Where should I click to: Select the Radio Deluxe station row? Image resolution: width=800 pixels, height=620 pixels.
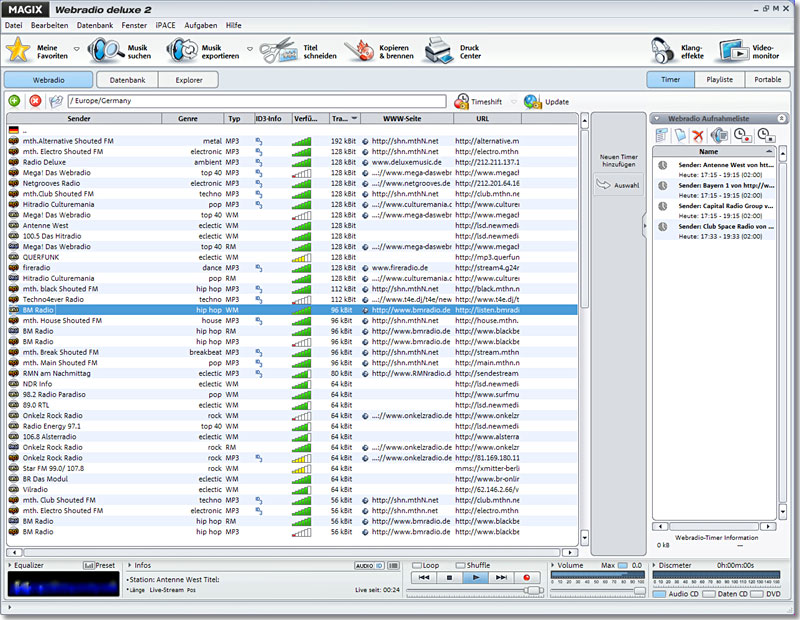click(x=292, y=162)
